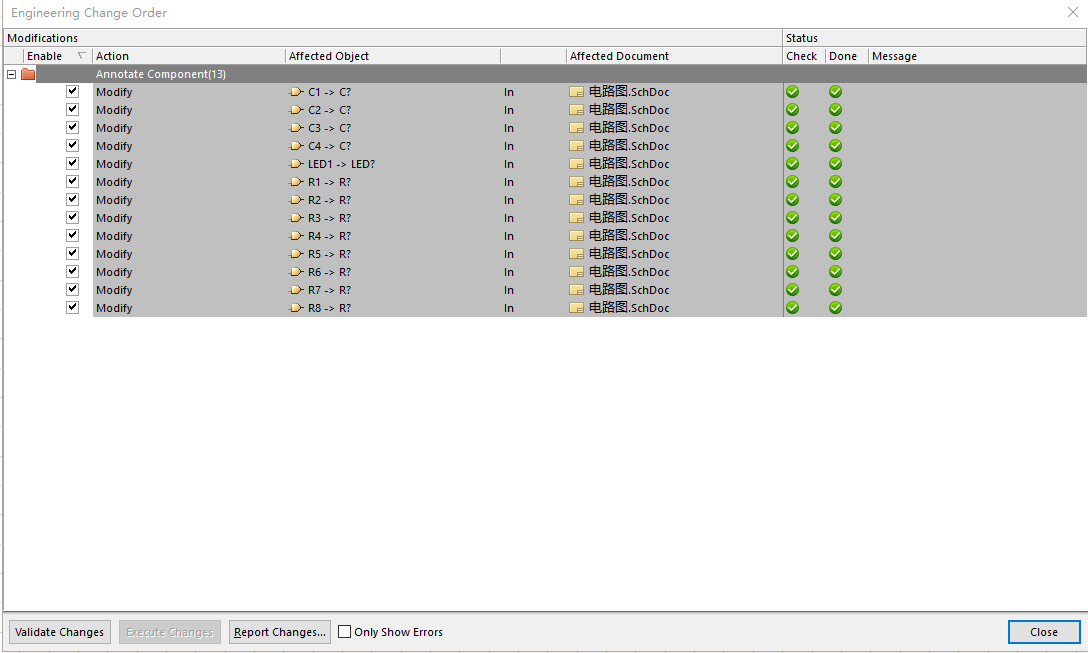This screenshot has width=1088, height=653.
Task: Click component icon beside R4 -> R?
Action: [296, 236]
